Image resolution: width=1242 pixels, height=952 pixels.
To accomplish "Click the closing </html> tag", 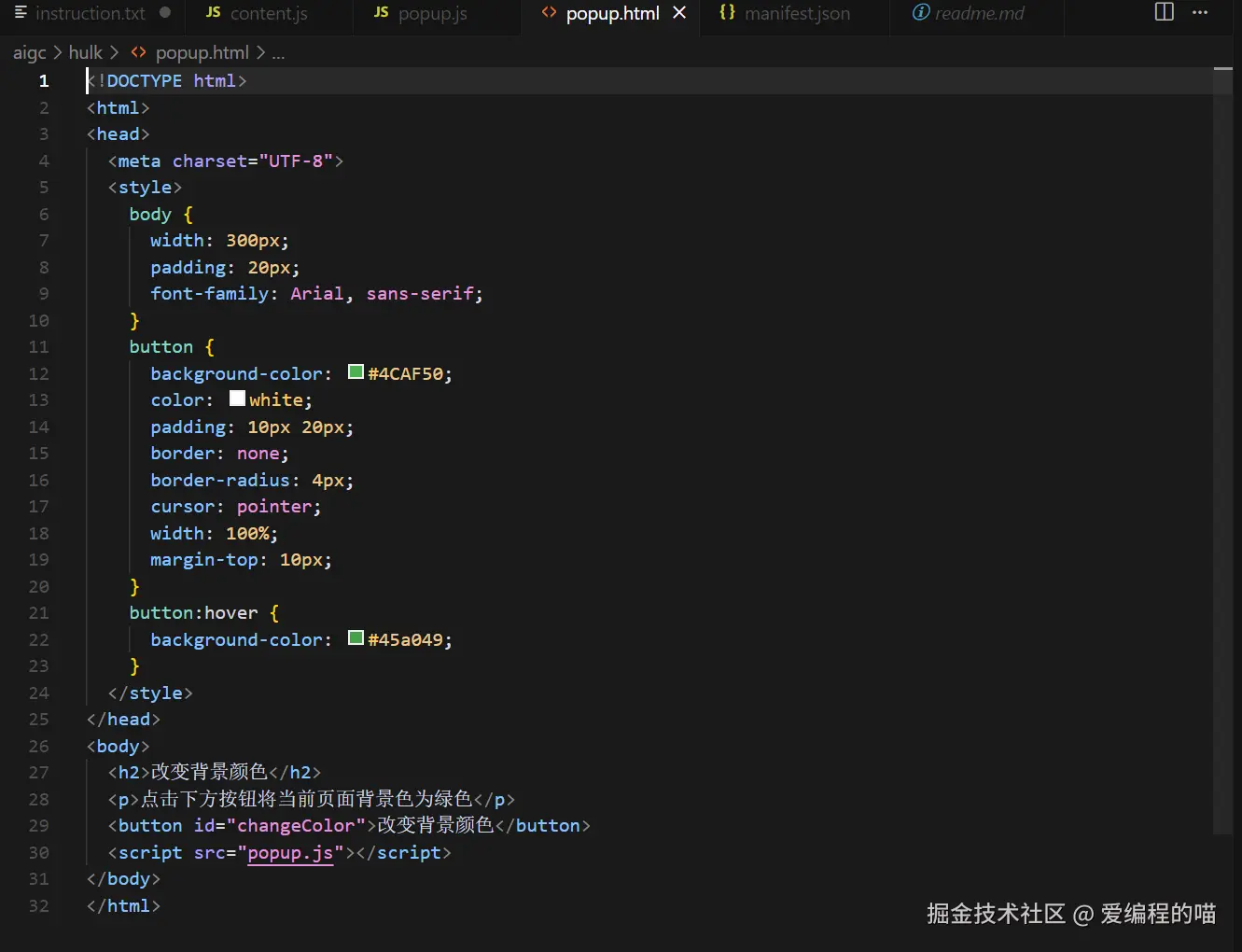I will click(123, 906).
